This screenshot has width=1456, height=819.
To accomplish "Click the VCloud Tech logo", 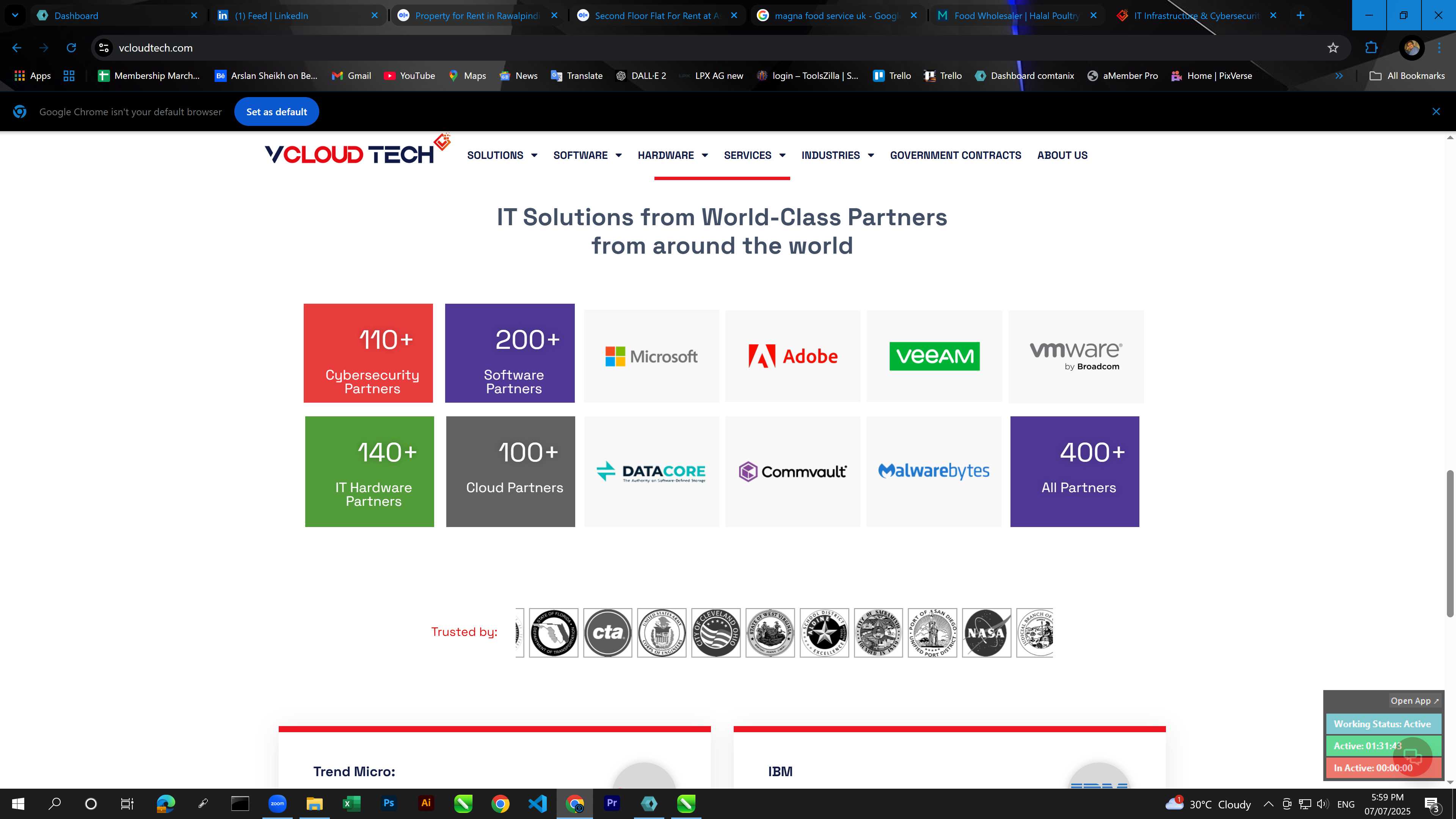I will (x=357, y=150).
